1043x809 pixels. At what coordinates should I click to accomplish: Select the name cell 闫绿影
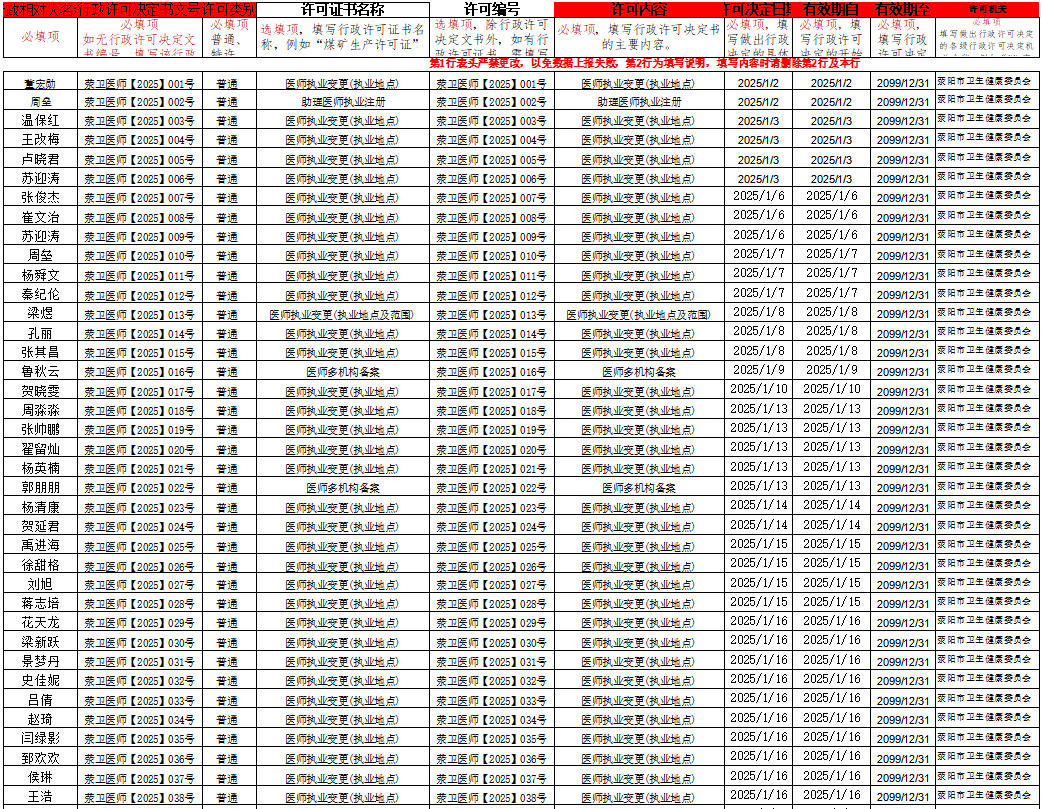click(41, 739)
